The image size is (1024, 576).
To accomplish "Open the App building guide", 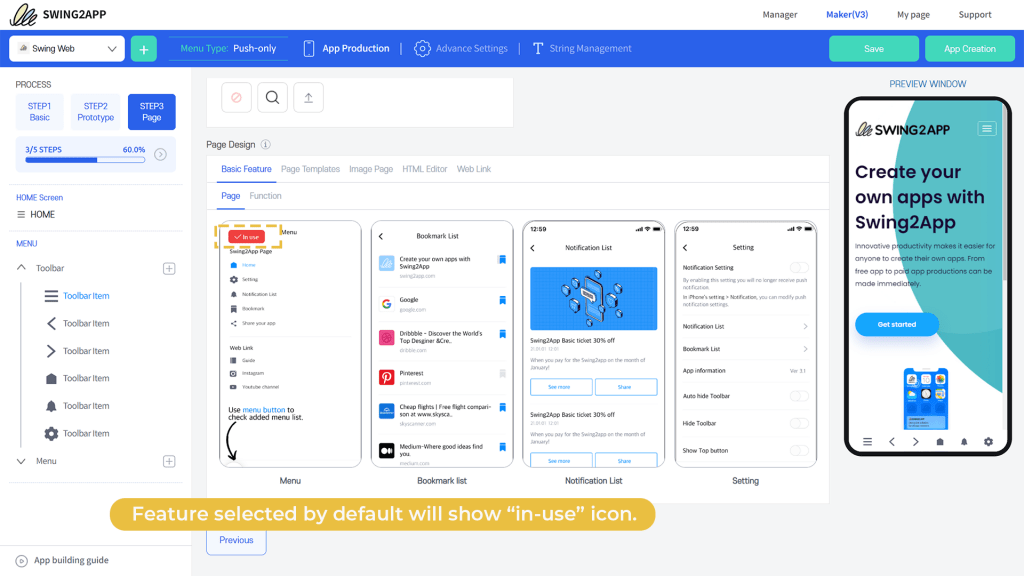I will coord(62,560).
